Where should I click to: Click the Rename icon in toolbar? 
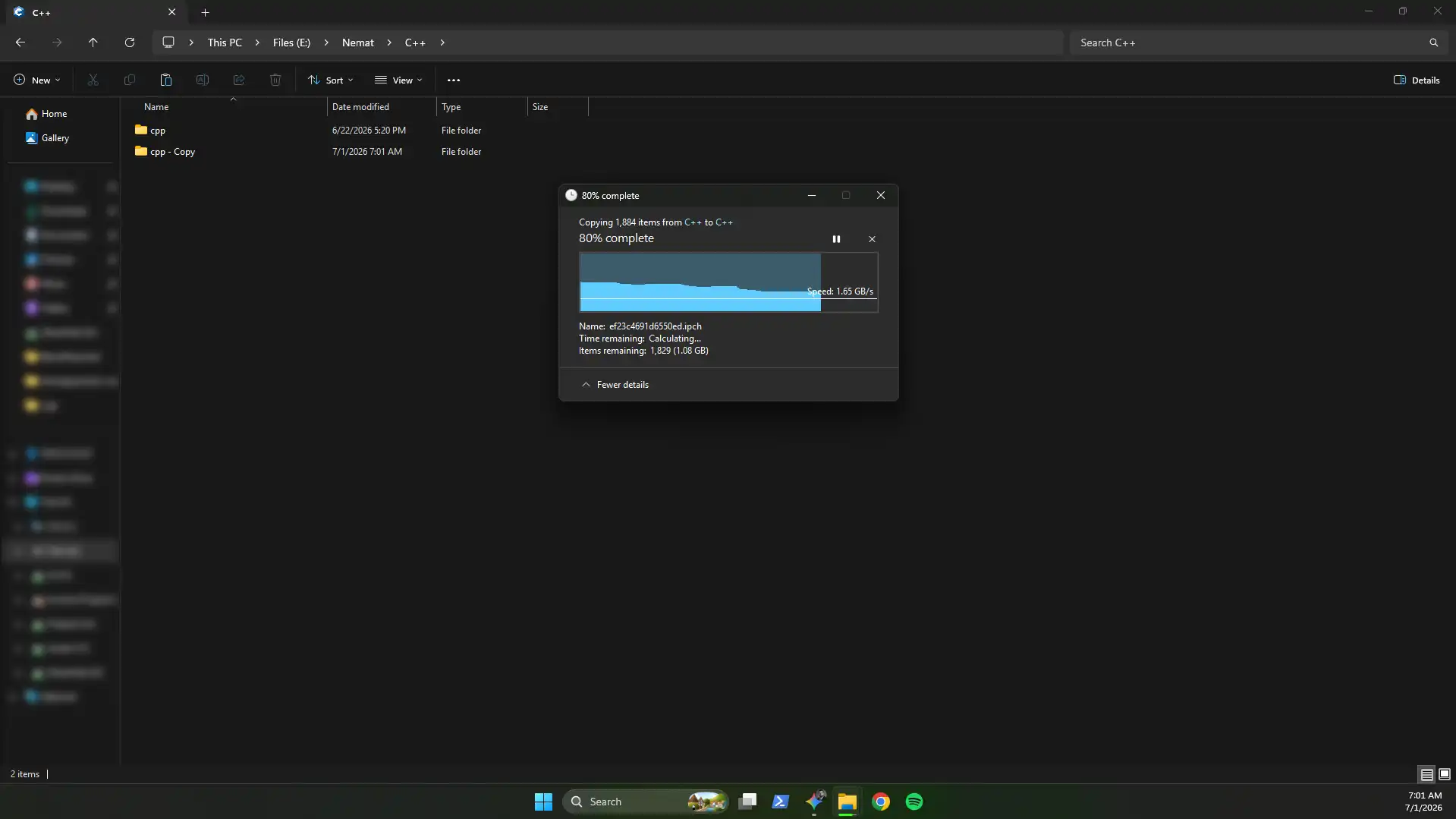coord(202,80)
